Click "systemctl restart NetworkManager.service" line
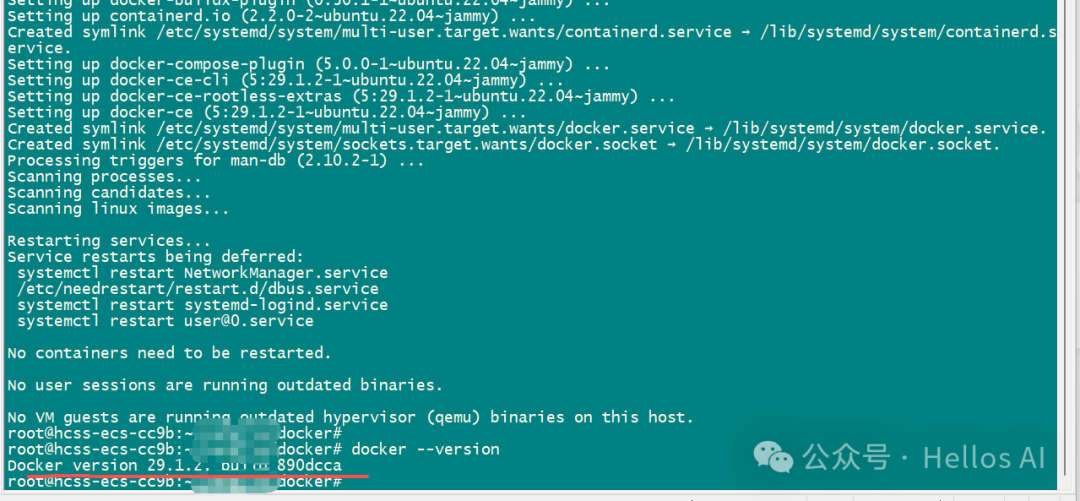The width and height of the screenshot is (1080, 501). (x=202, y=272)
